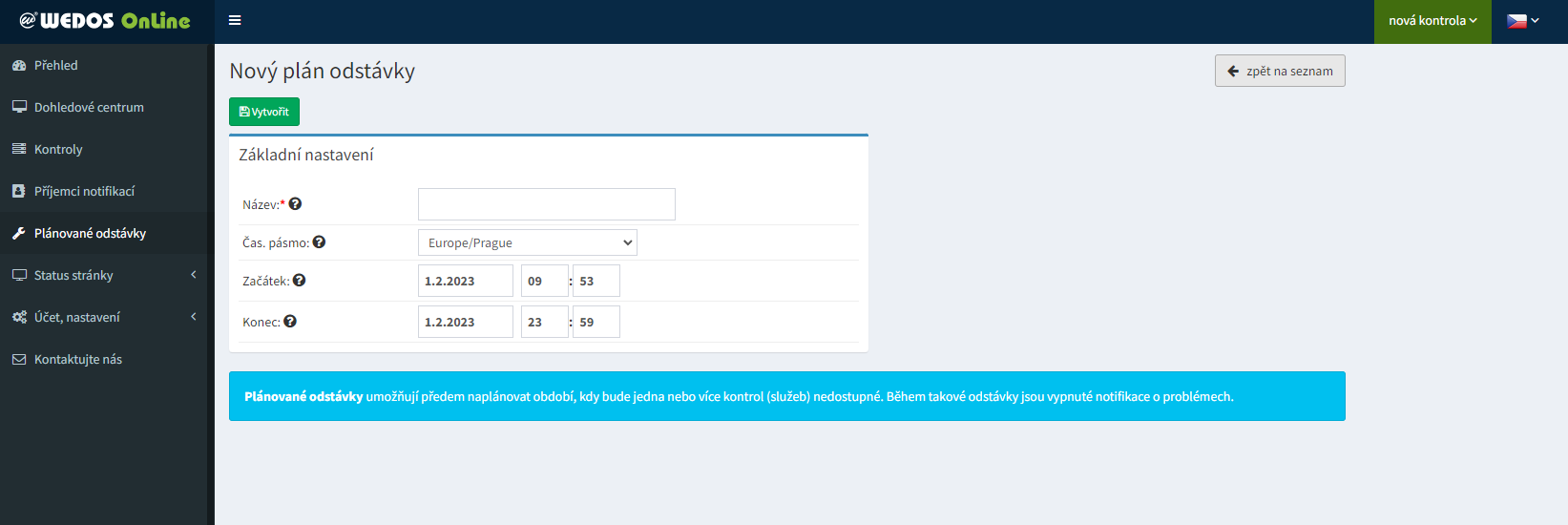This screenshot has height=525, width=1568.
Task: Open the nová kontrola dropdown
Action: pyautogui.click(x=1432, y=21)
